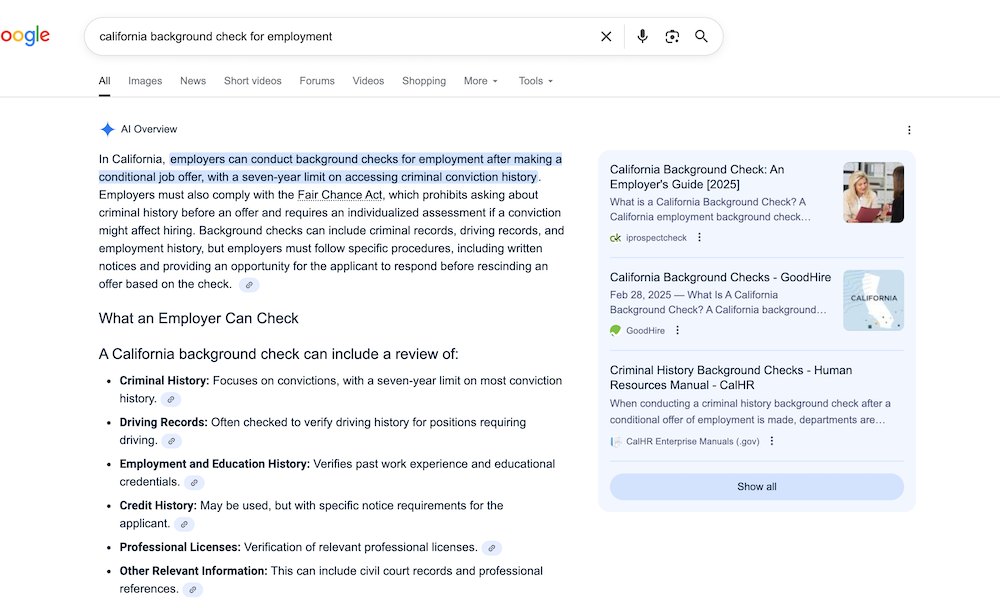
Task: Expand the Tools dropdown
Action: (x=535, y=81)
